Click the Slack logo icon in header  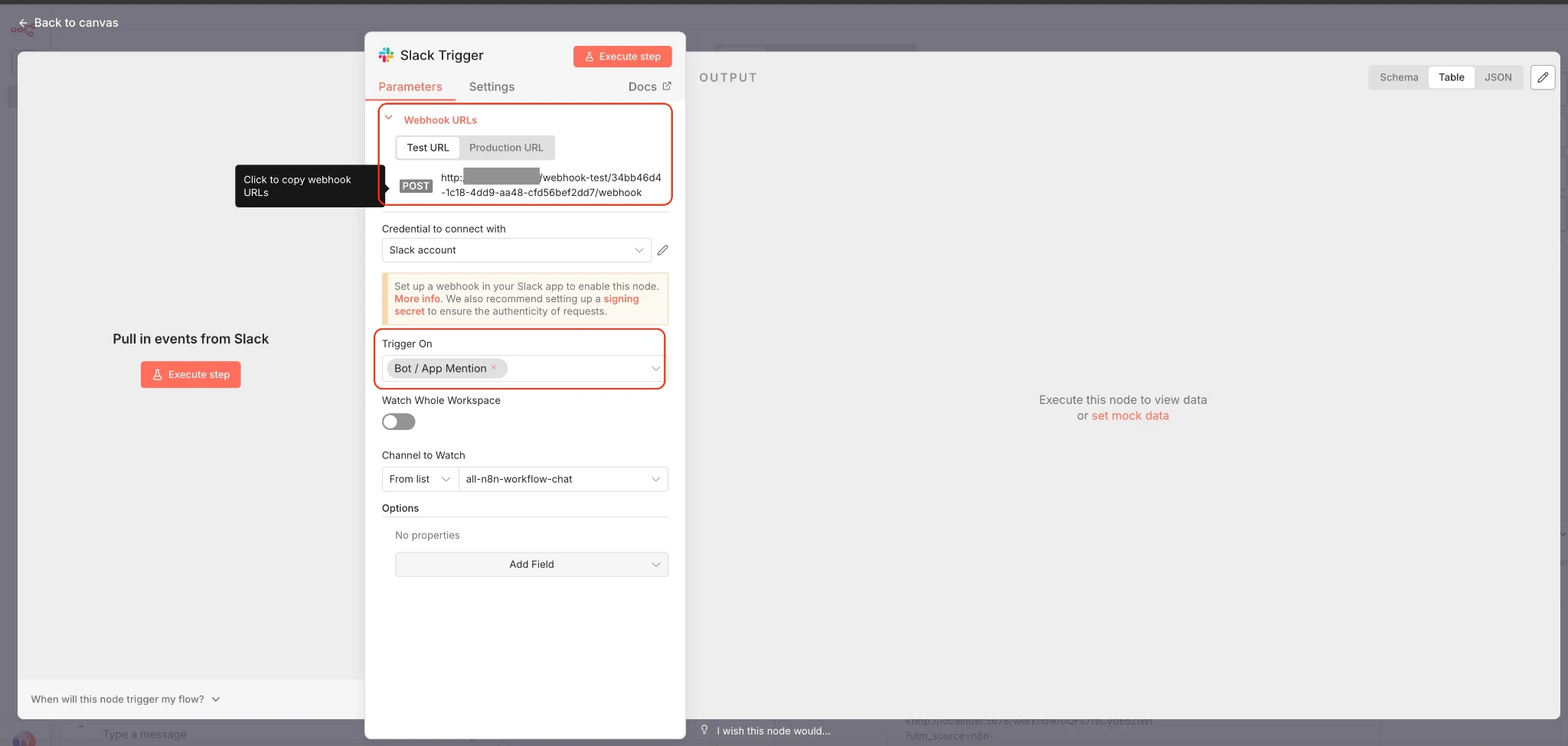click(x=386, y=55)
